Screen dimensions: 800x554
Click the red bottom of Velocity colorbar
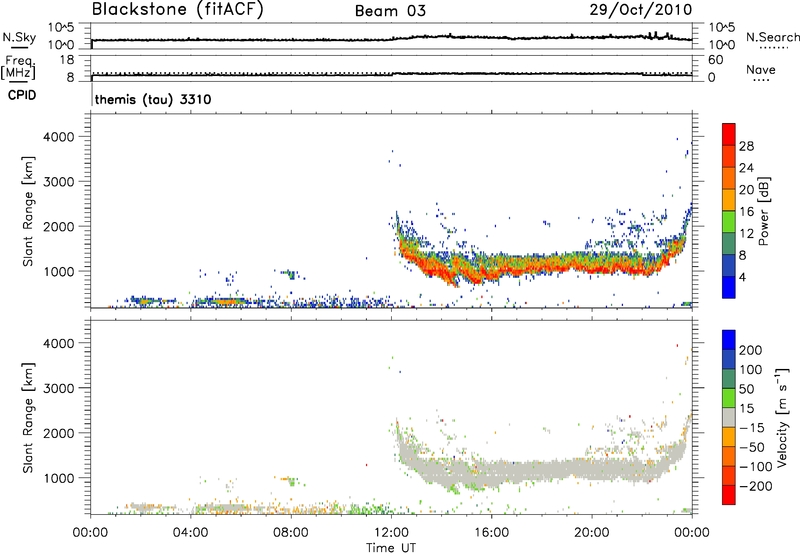point(729,495)
